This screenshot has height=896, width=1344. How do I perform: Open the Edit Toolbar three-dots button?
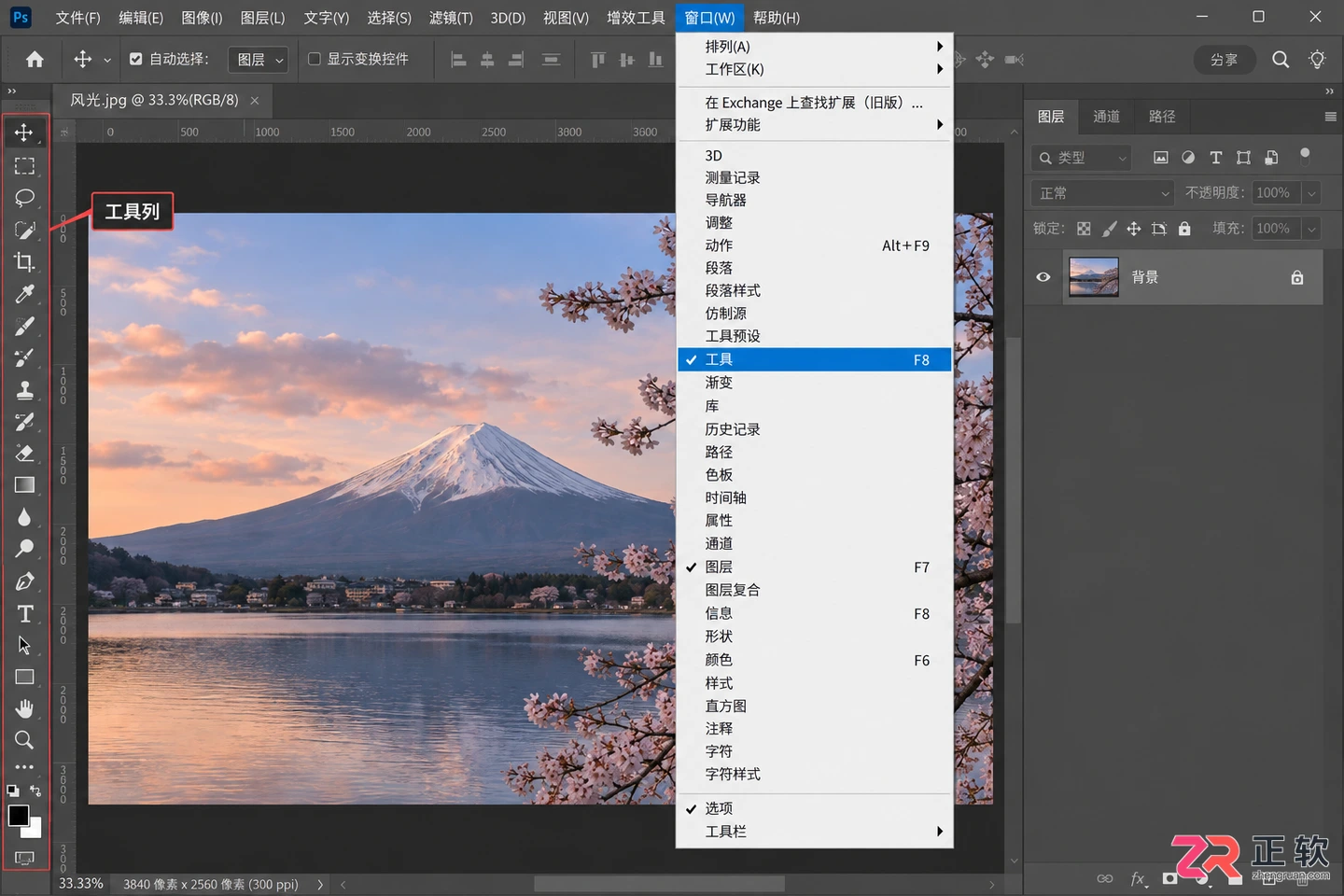point(24,767)
